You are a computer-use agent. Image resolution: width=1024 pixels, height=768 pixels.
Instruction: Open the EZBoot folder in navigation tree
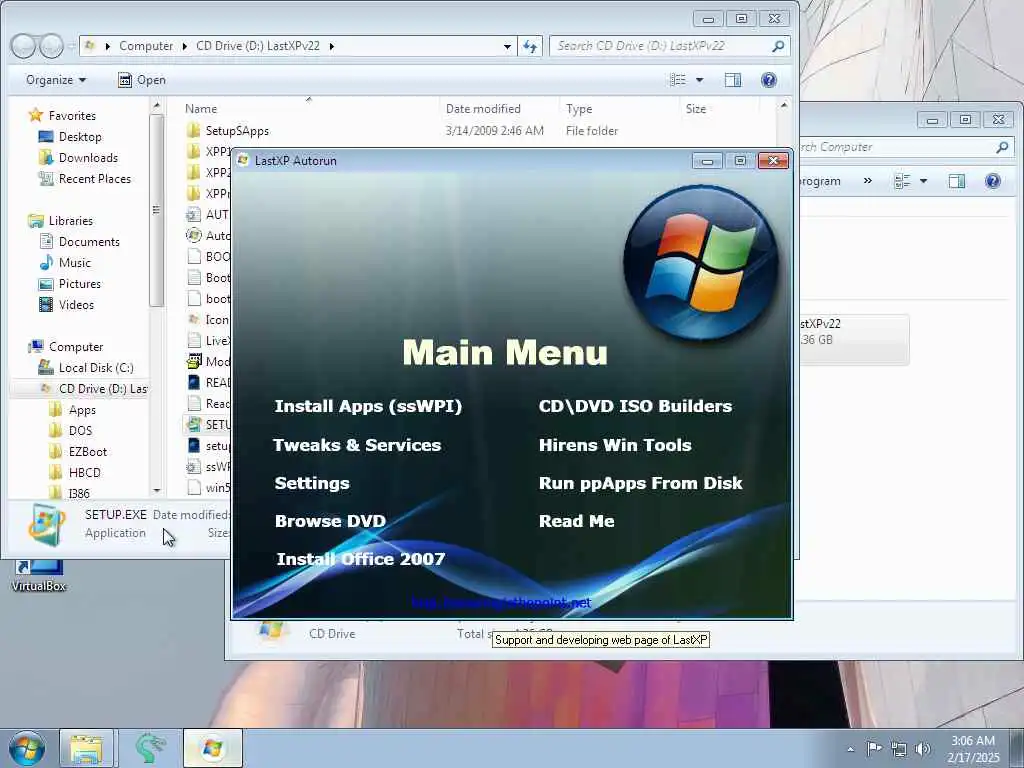[x=88, y=451]
